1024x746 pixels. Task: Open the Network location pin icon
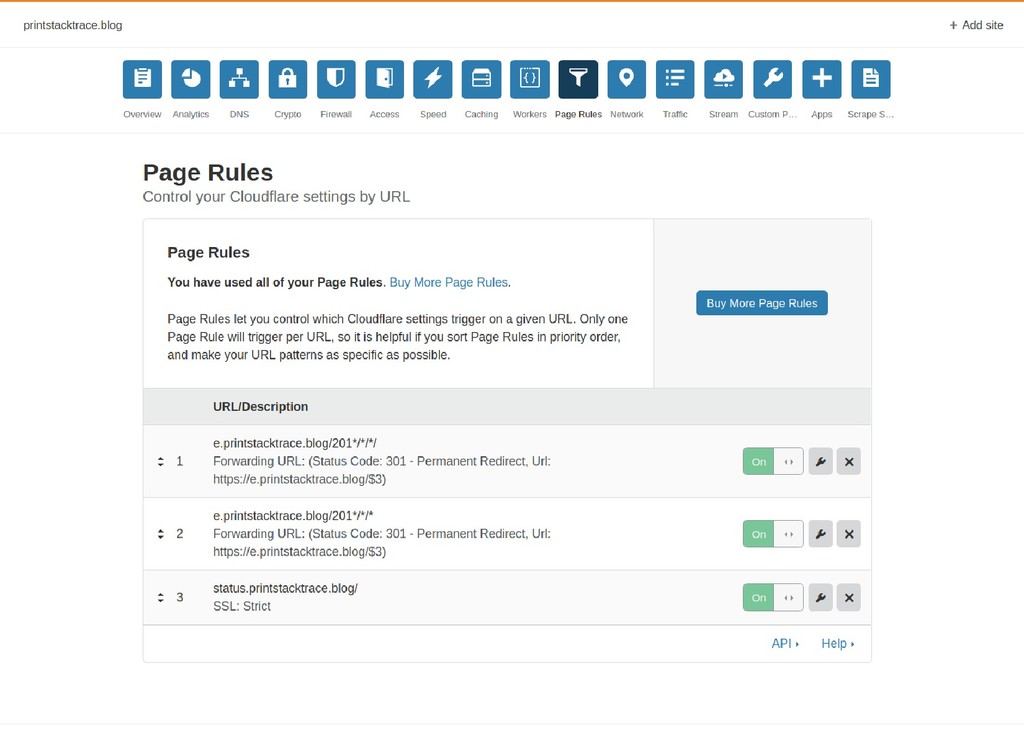pyautogui.click(x=627, y=79)
